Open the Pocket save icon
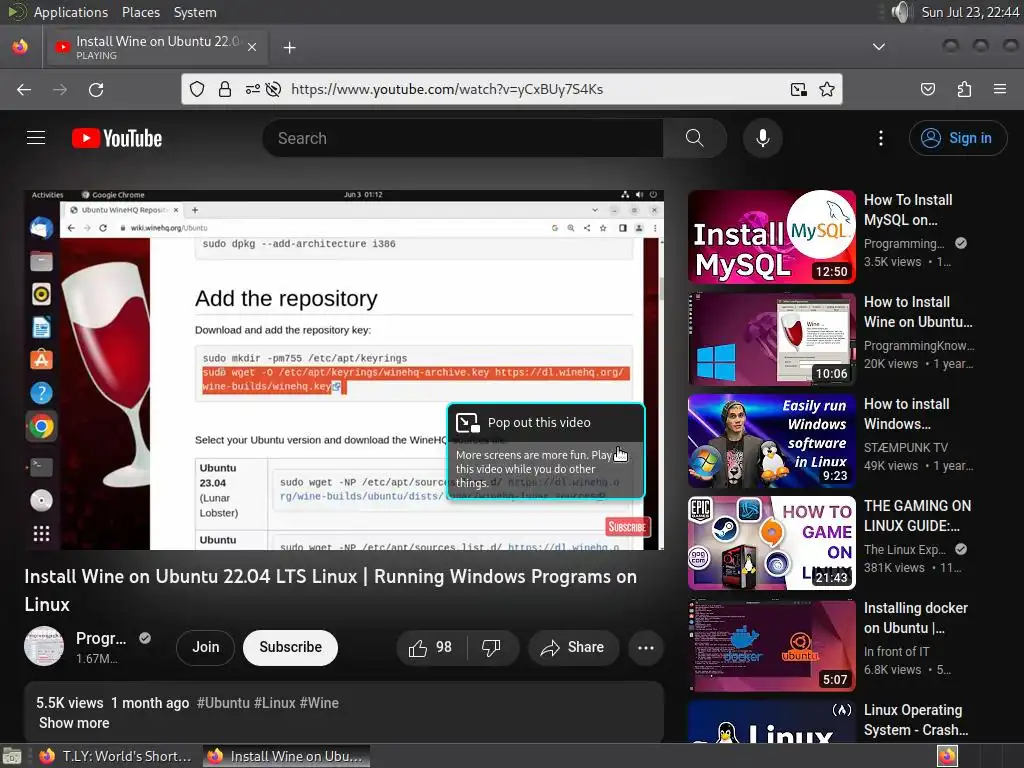This screenshot has height=768, width=1024. 928,89
